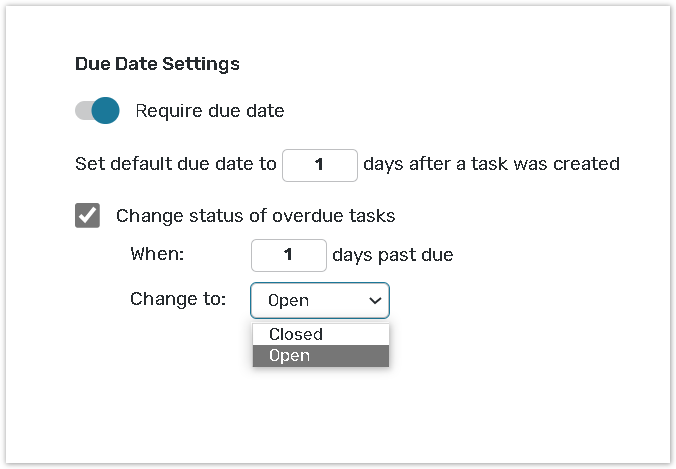Focus the days past due input field
The width and height of the screenshot is (676, 469).
[x=288, y=255]
